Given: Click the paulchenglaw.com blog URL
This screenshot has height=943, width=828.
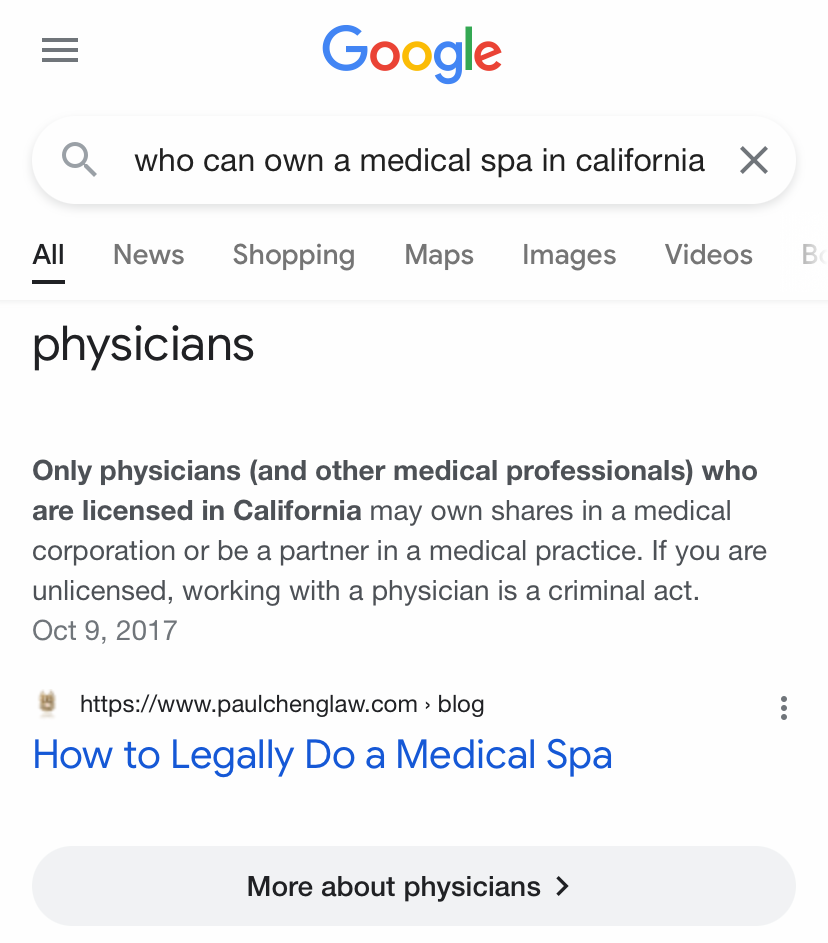Looking at the screenshot, I should (282, 704).
